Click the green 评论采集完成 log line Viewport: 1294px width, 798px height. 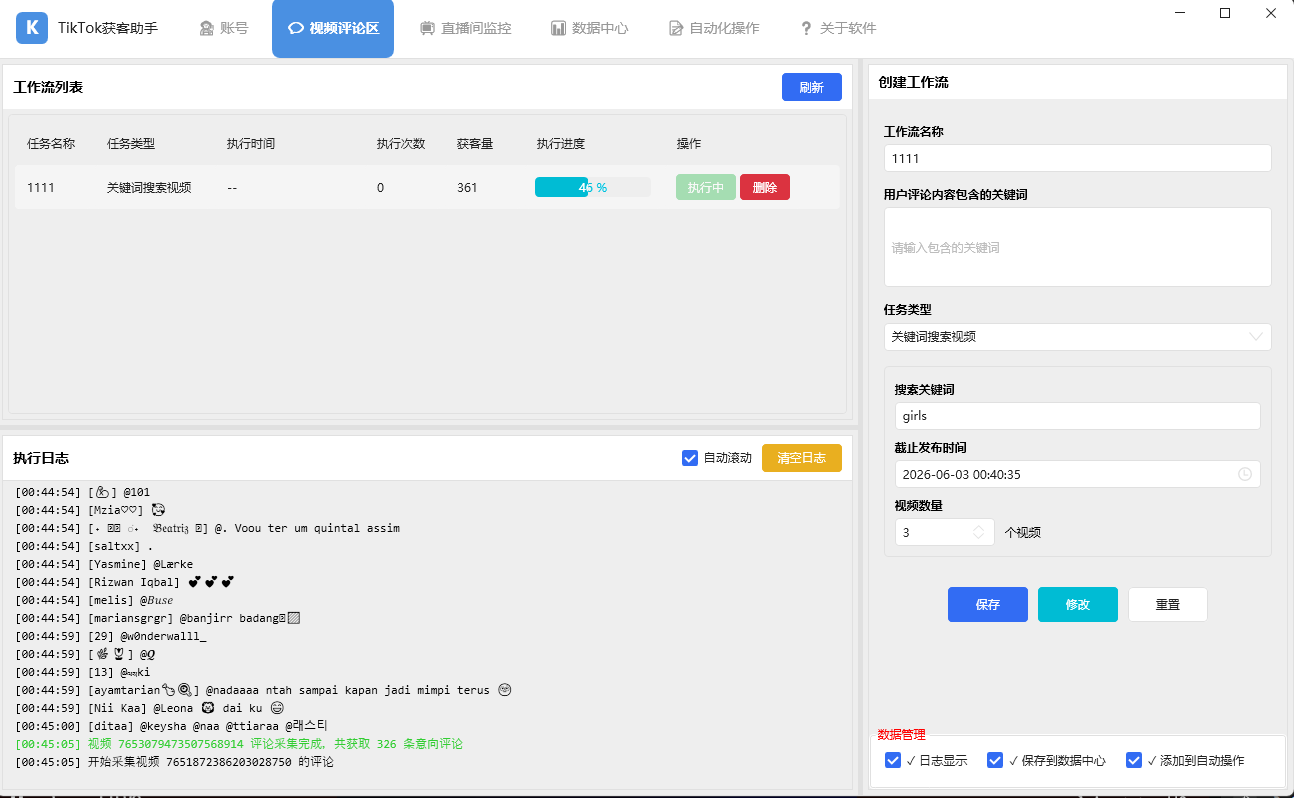tap(239, 744)
